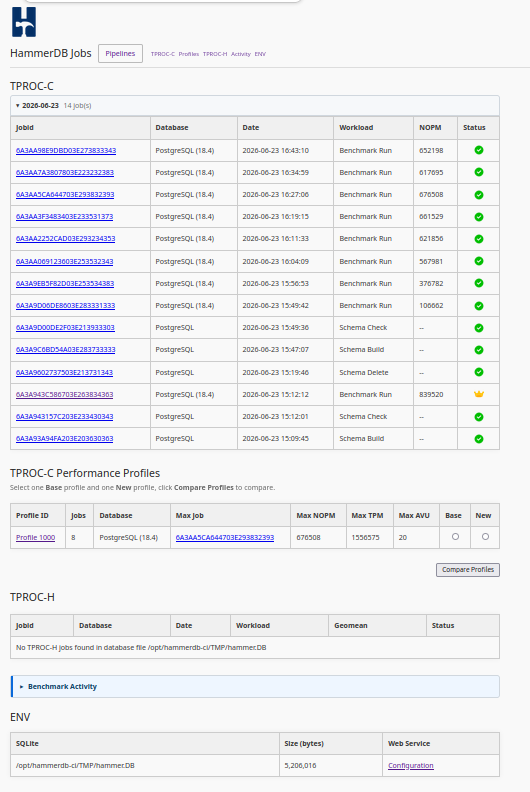
Task: Open job 6A3A943157C203E233430343
Action: 64,417
